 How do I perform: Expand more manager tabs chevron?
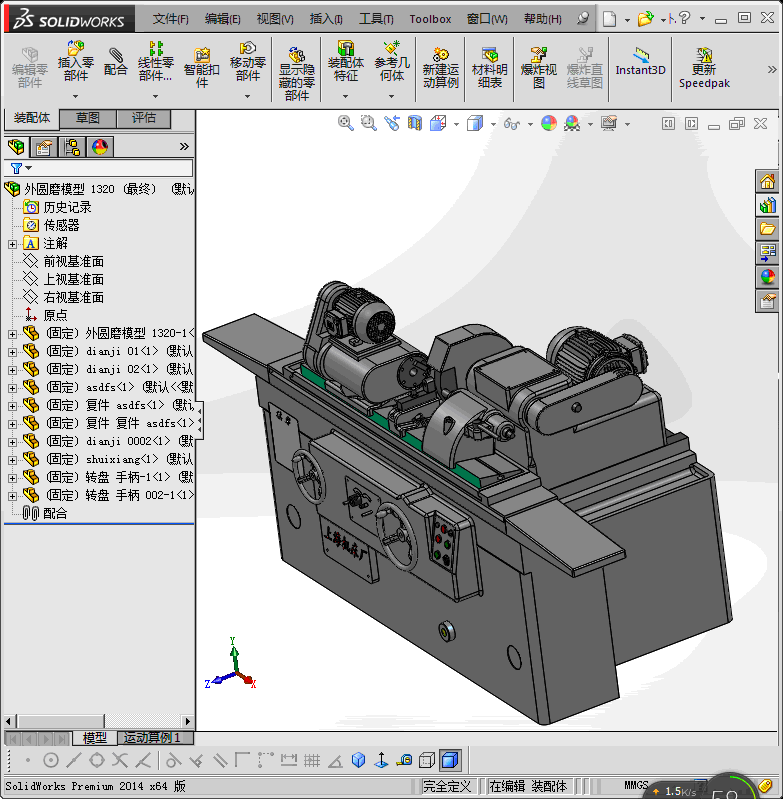coord(184,147)
